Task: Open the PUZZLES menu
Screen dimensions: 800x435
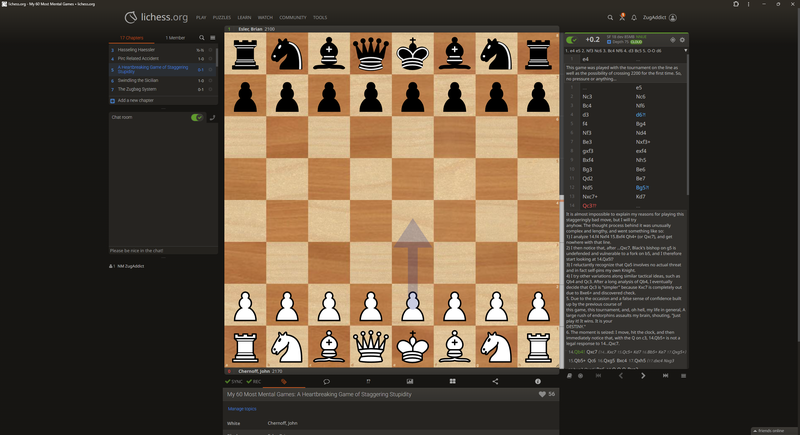Action: pyautogui.click(x=222, y=17)
